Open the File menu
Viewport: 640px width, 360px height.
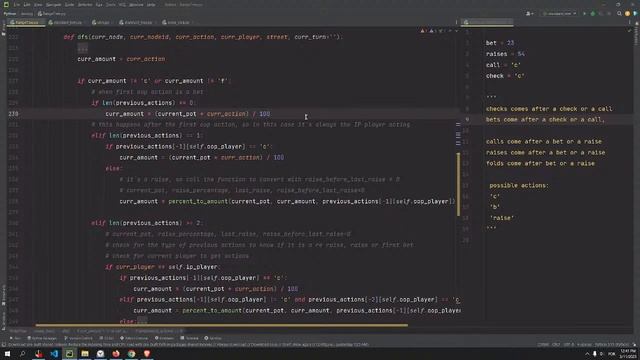point(17,4)
